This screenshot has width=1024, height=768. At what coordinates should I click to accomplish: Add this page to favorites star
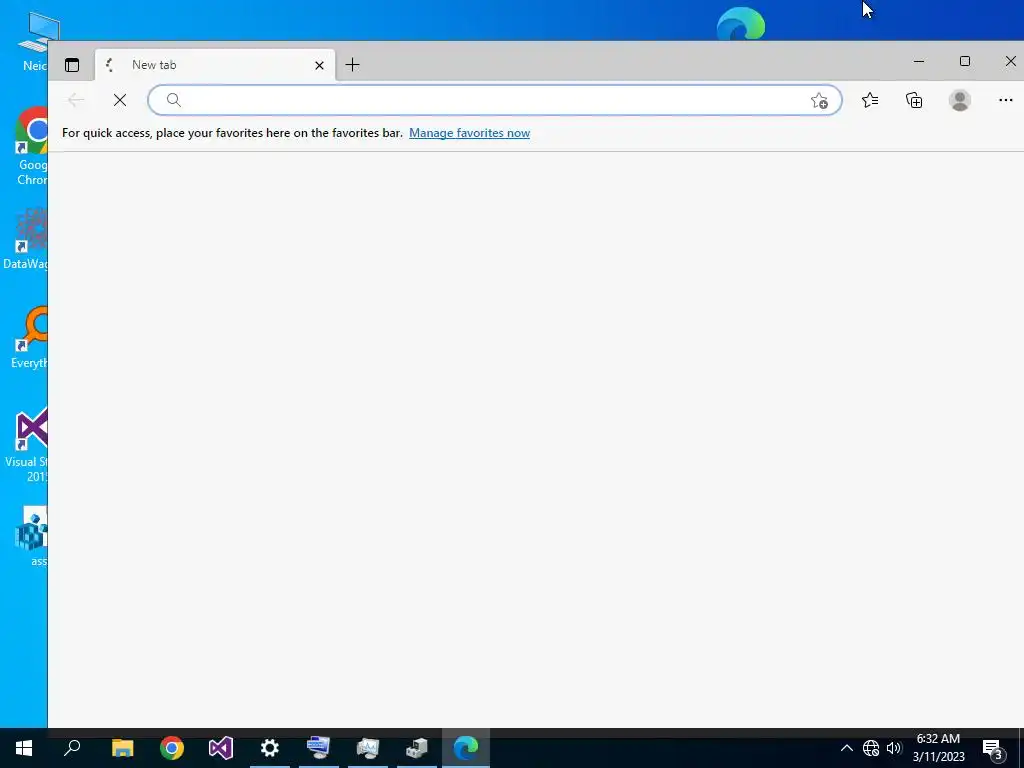pos(819,101)
